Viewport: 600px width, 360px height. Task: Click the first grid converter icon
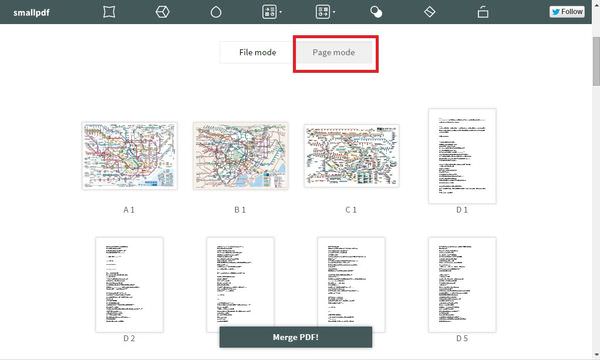pyautogui.click(x=269, y=12)
